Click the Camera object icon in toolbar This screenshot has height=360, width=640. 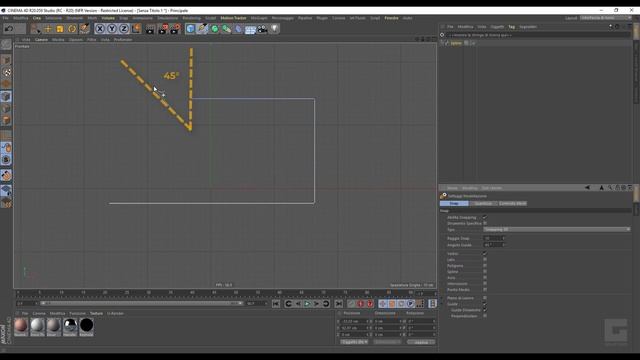(x=262, y=29)
